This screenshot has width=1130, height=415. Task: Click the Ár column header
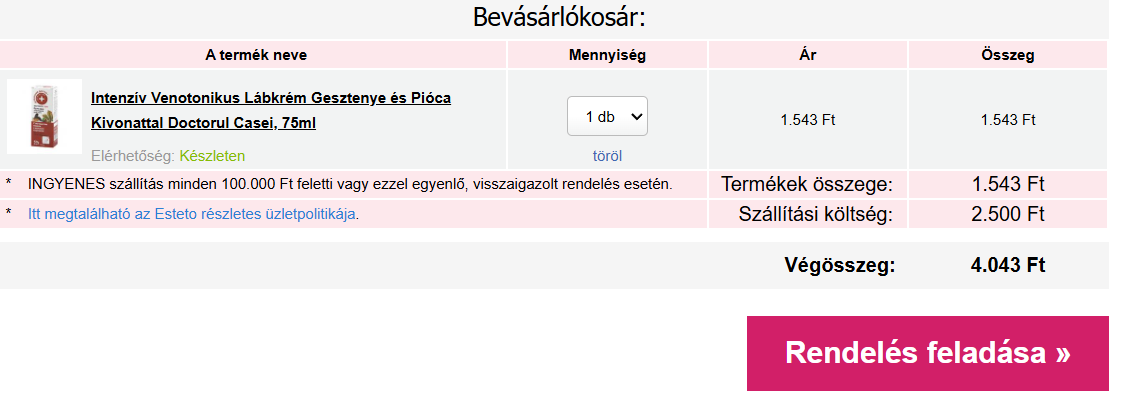[x=807, y=55]
